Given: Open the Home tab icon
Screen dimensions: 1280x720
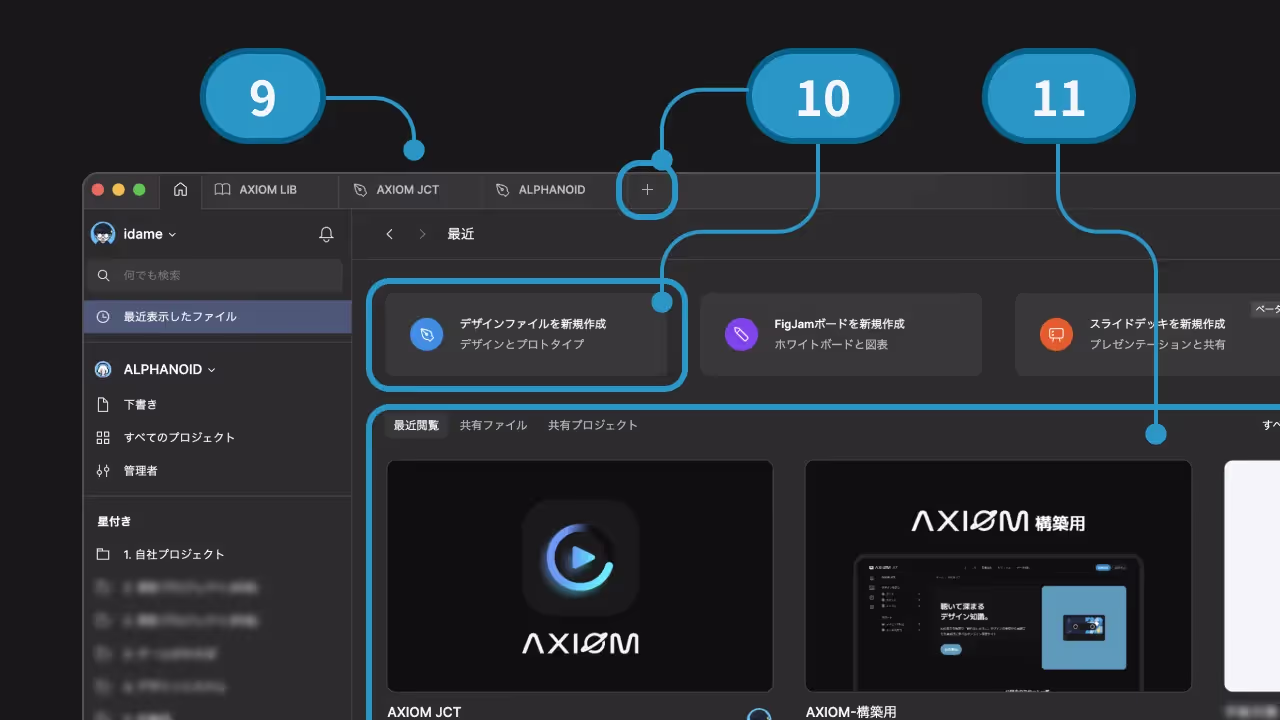Looking at the screenshot, I should tap(180, 189).
